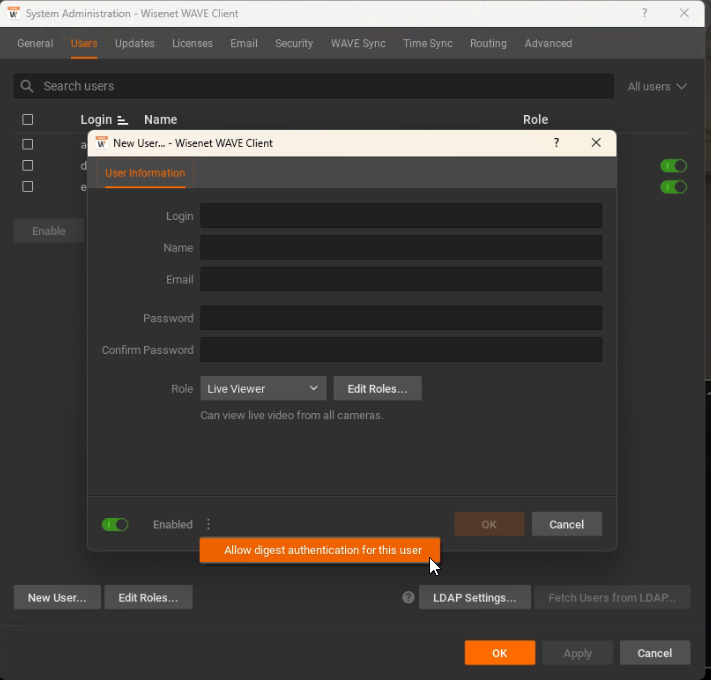
Task: Click into the Confirm Password field
Action: click(401, 350)
